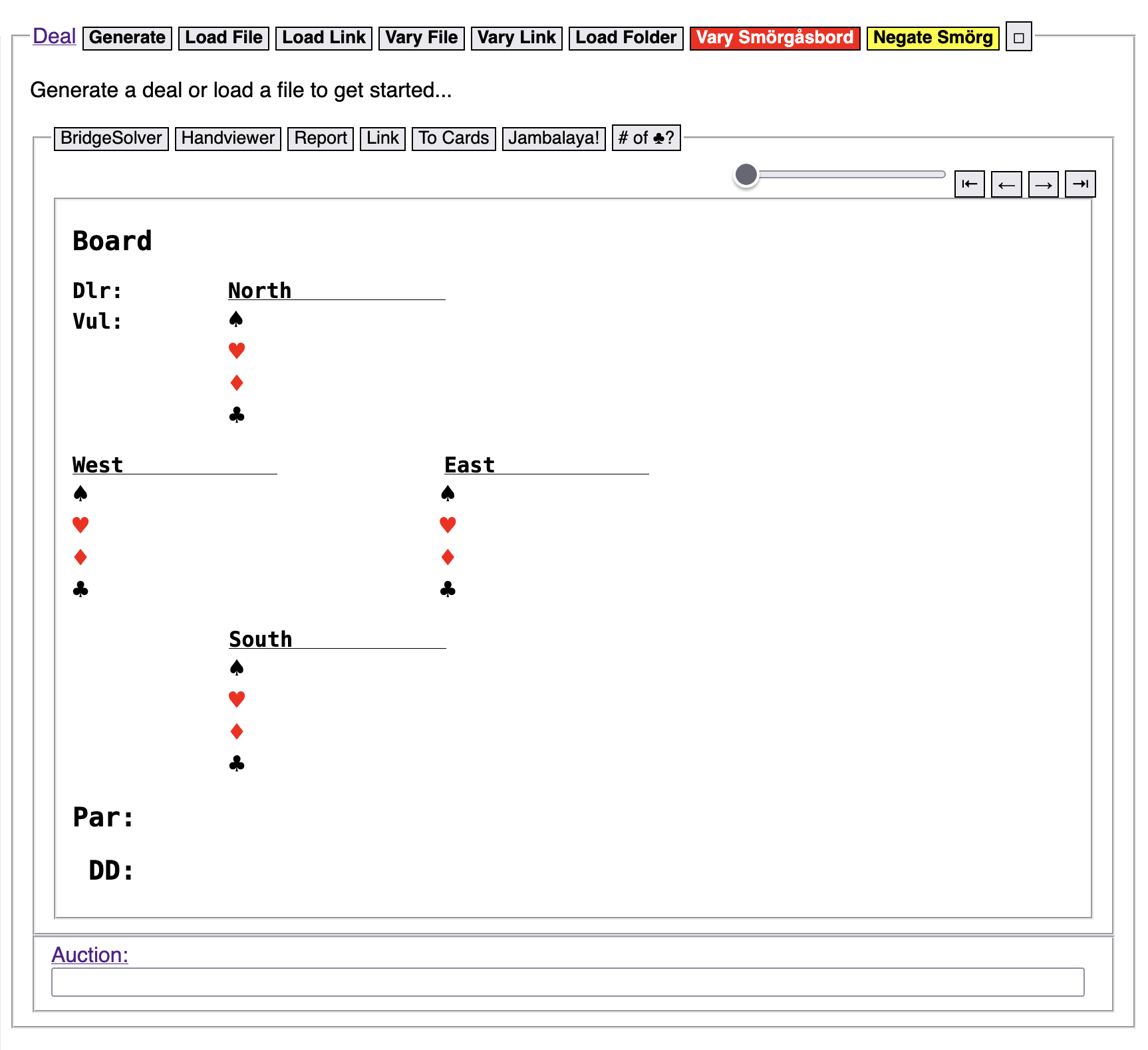Click Vary Link button
This screenshot has height=1050, width=1148.
[516, 38]
